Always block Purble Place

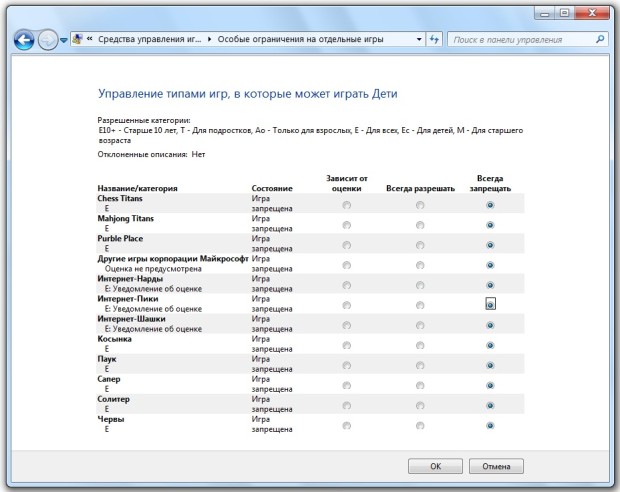[490, 245]
